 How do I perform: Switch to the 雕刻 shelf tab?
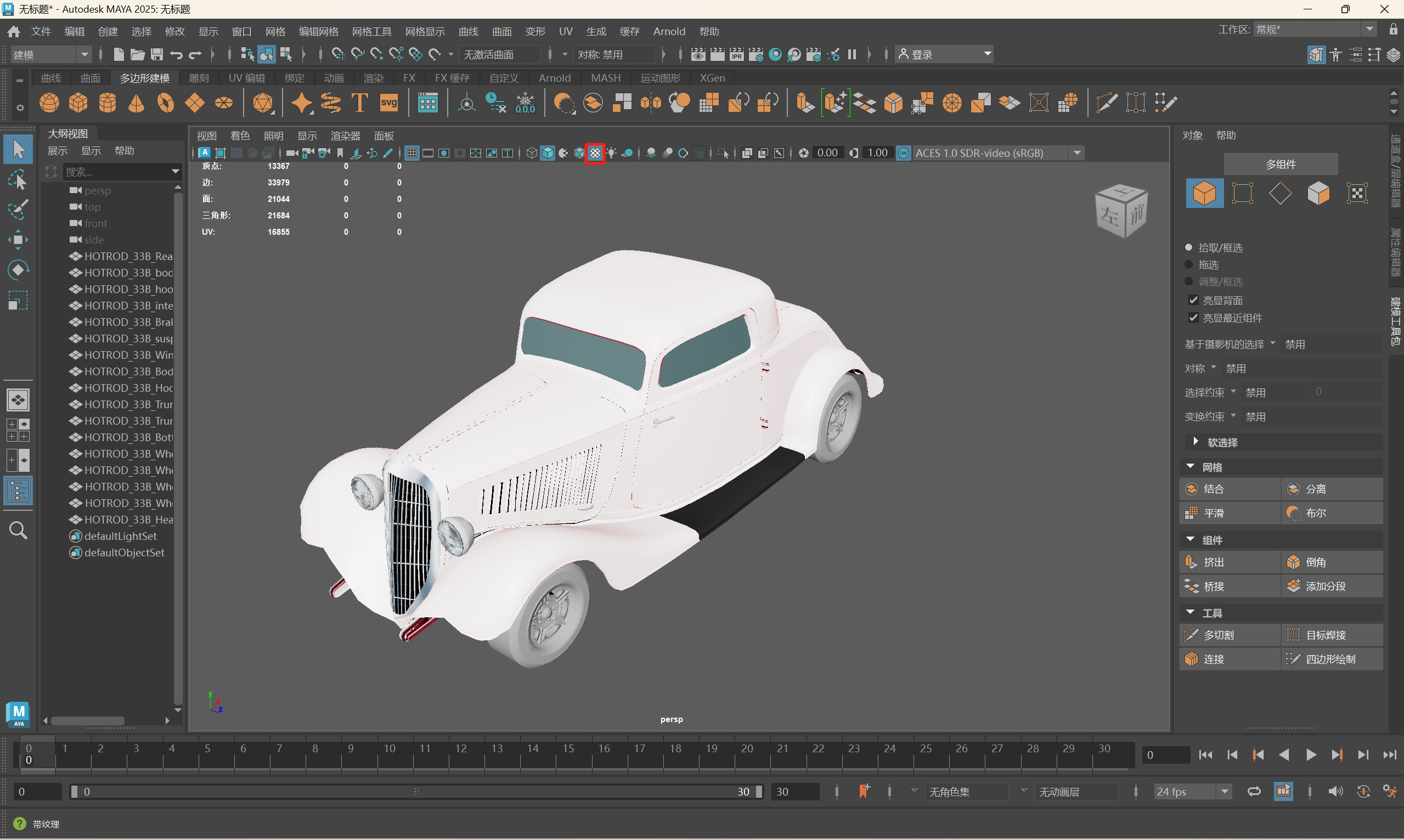pos(199,78)
